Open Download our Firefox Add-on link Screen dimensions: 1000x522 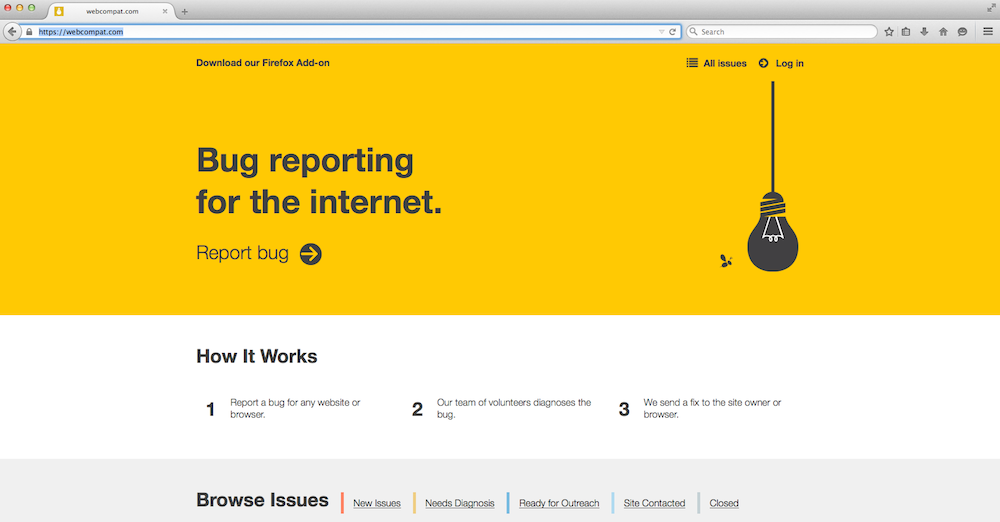(x=263, y=63)
